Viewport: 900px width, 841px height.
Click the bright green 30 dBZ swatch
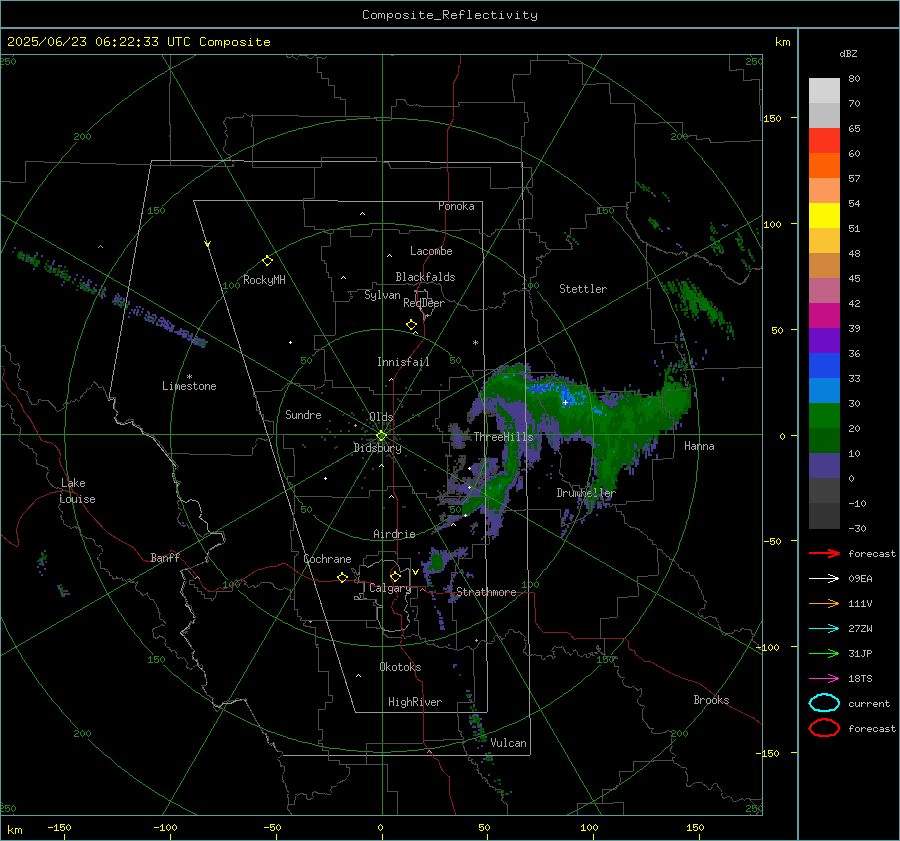tap(824, 415)
